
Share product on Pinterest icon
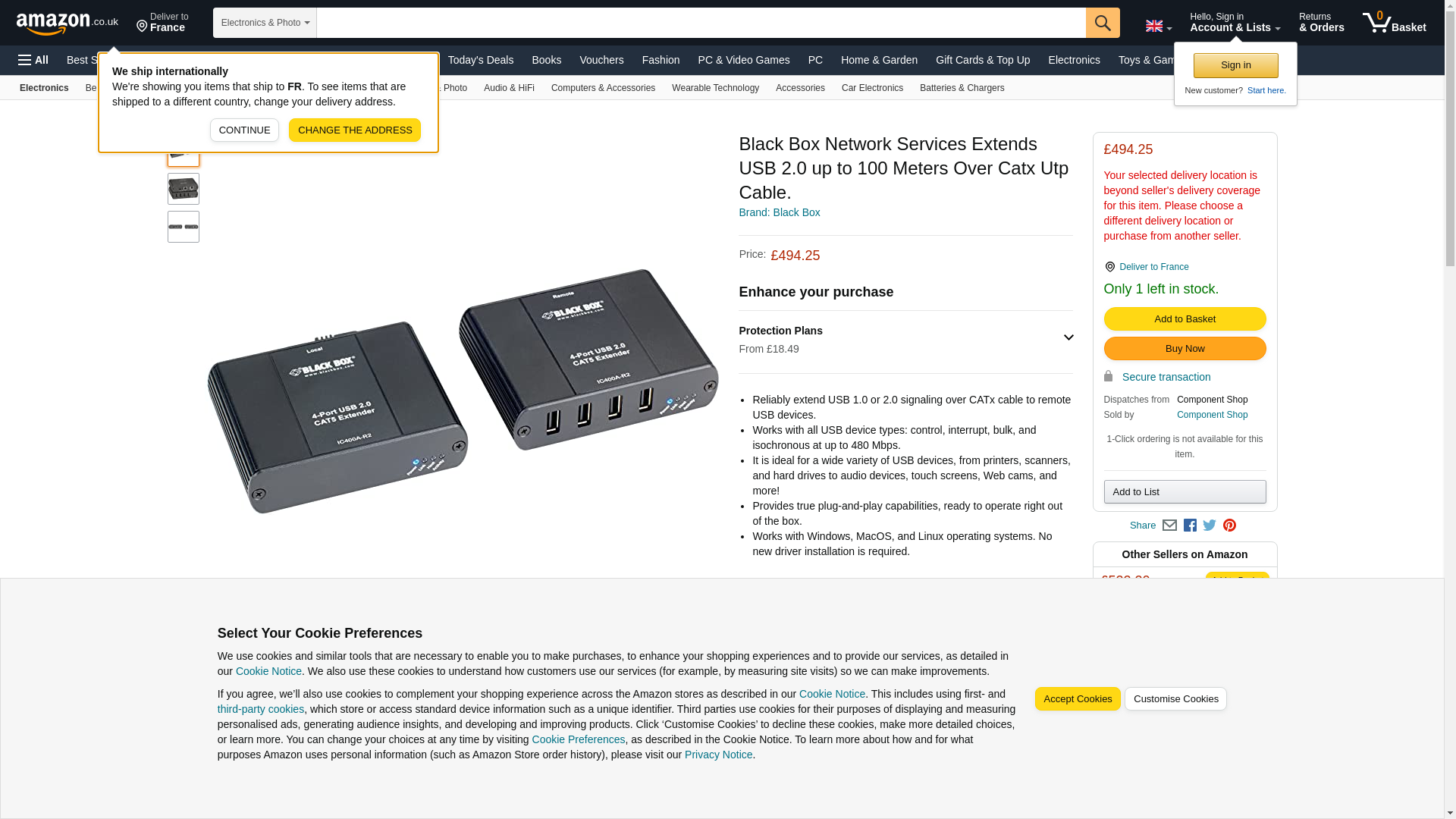coord(1228,525)
